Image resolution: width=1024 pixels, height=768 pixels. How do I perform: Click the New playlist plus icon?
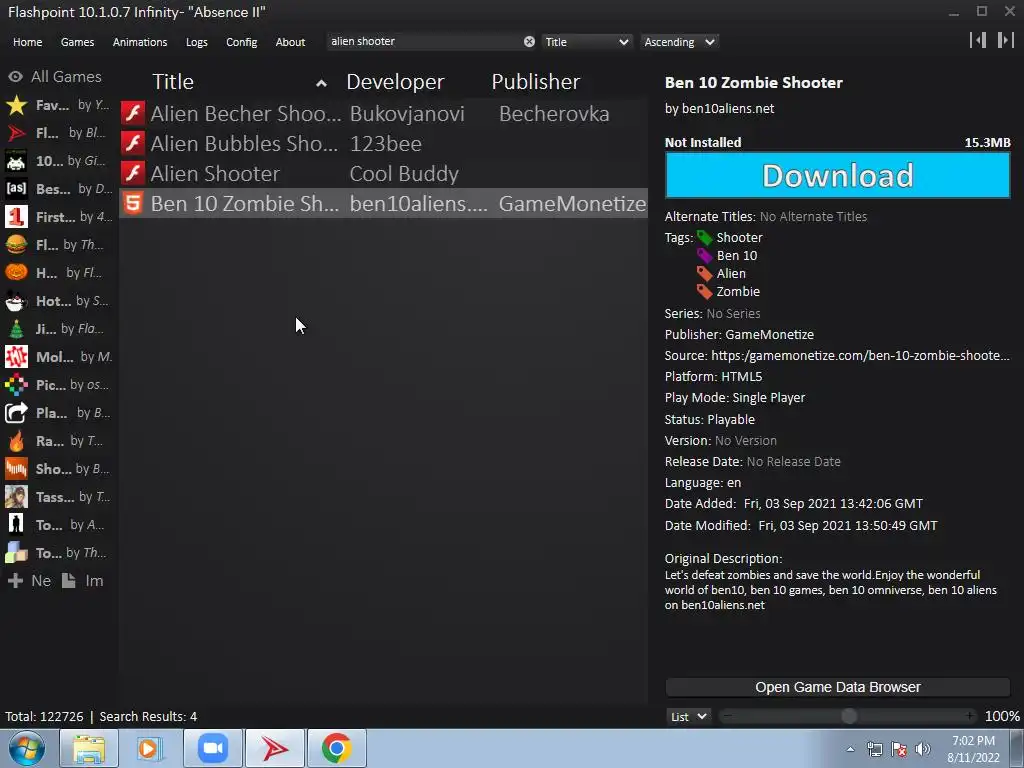(x=15, y=581)
